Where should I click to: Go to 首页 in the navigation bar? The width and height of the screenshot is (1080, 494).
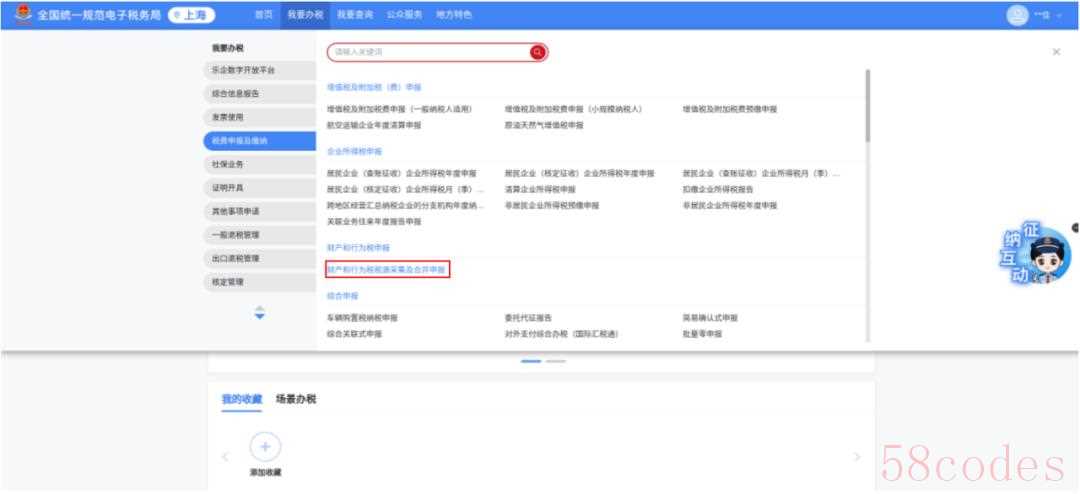[263, 15]
